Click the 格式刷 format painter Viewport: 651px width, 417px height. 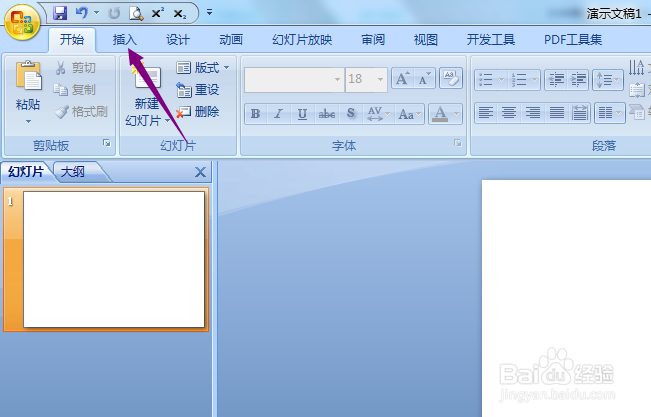(x=81, y=111)
